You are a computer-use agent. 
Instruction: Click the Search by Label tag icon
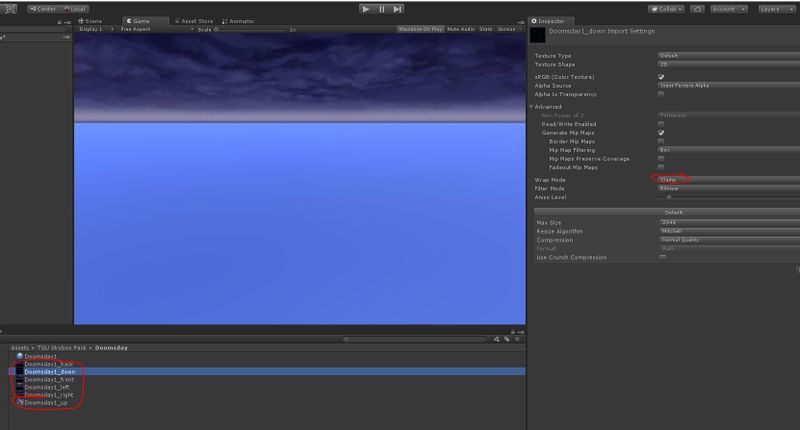point(507,339)
